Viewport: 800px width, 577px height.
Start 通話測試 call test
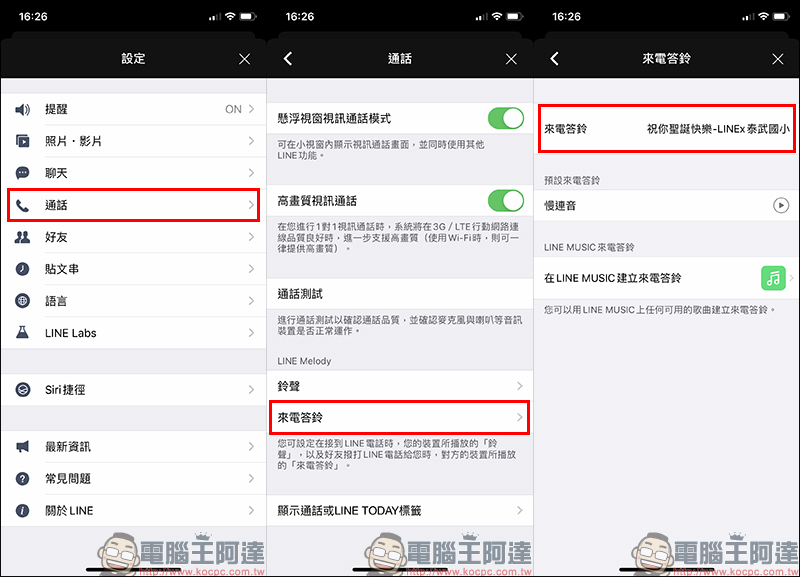click(x=400, y=294)
